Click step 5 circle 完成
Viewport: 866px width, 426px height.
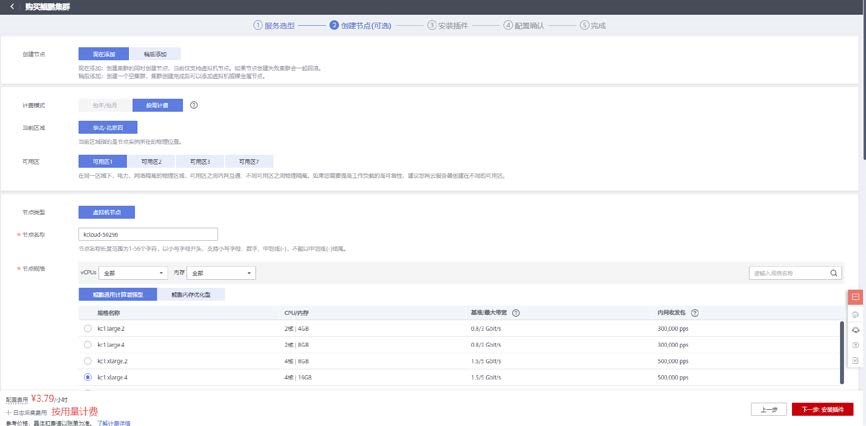(584, 25)
